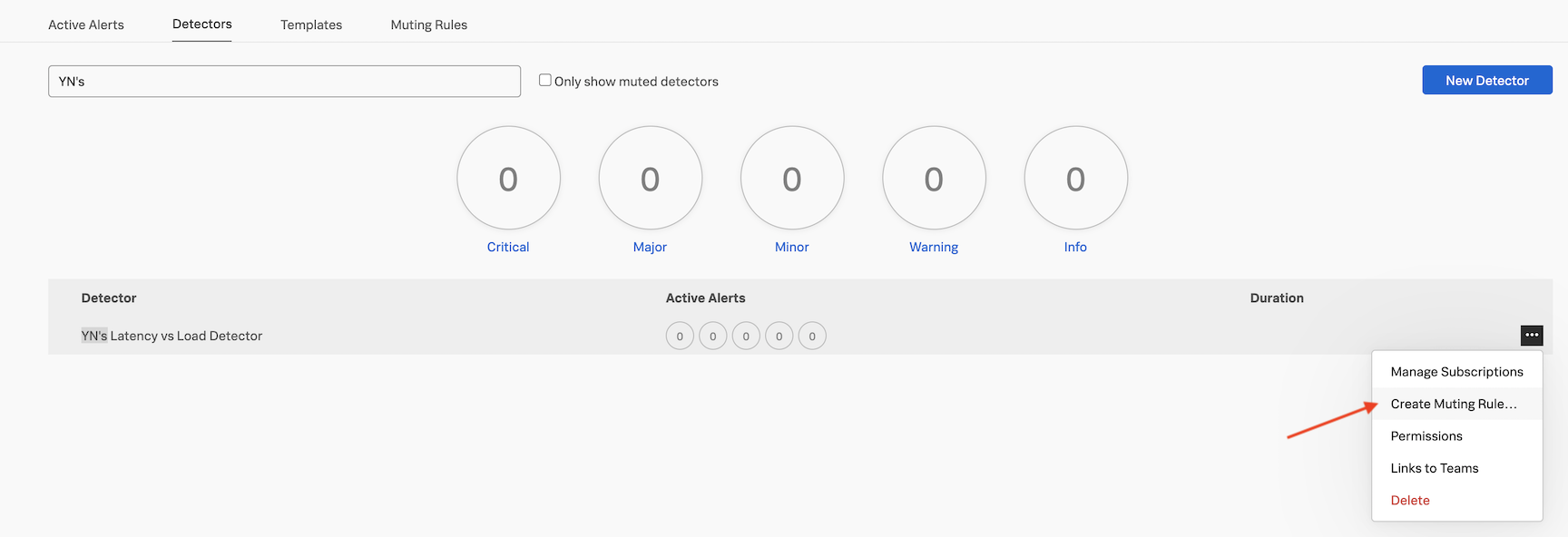Choose Links to Teams menu entry
The width and height of the screenshot is (1568, 537).
point(1435,468)
